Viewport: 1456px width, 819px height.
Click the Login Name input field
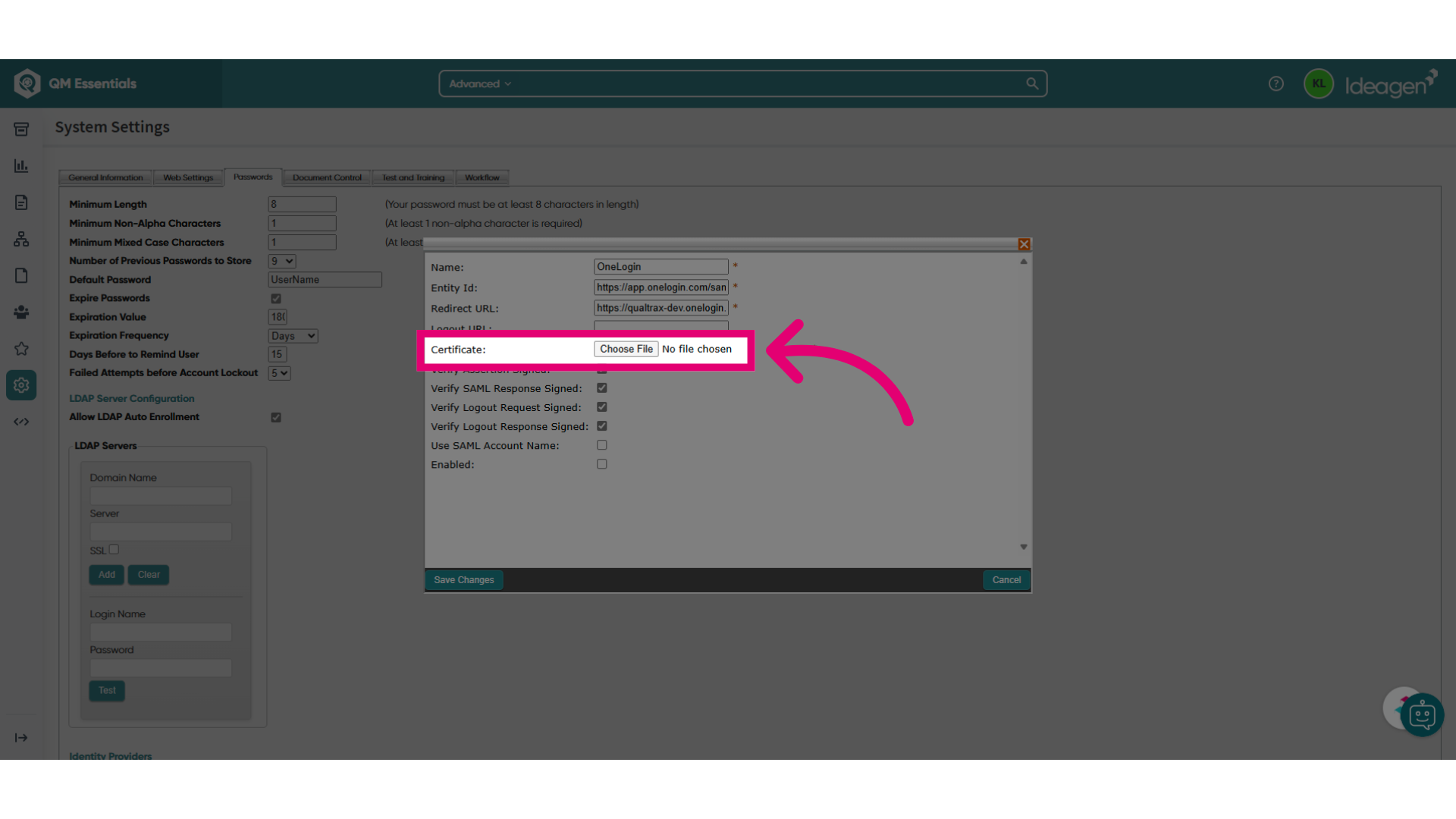coord(161,632)
